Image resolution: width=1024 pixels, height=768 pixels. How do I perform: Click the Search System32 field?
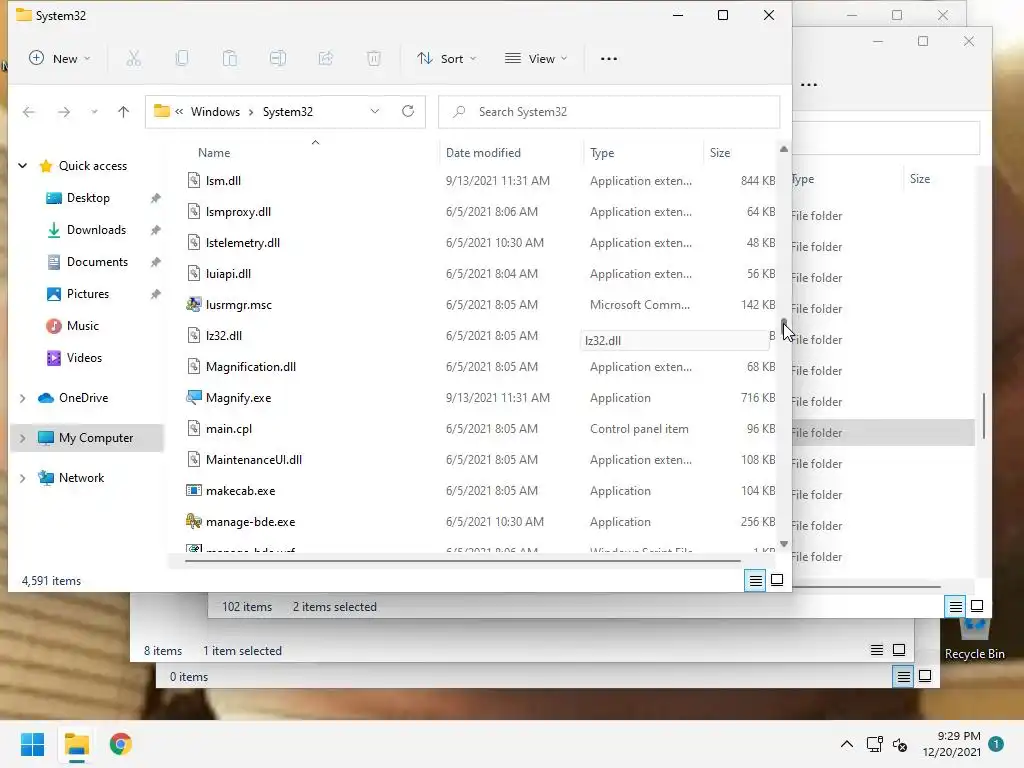tap(609, 112)
